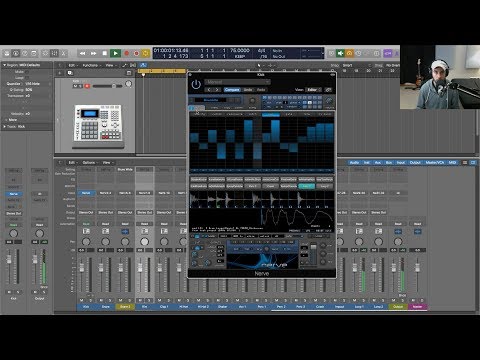Click the add track plus button
Image resolution: width=480 pixels, height=360 pixels.
click(x=60, y=73)
